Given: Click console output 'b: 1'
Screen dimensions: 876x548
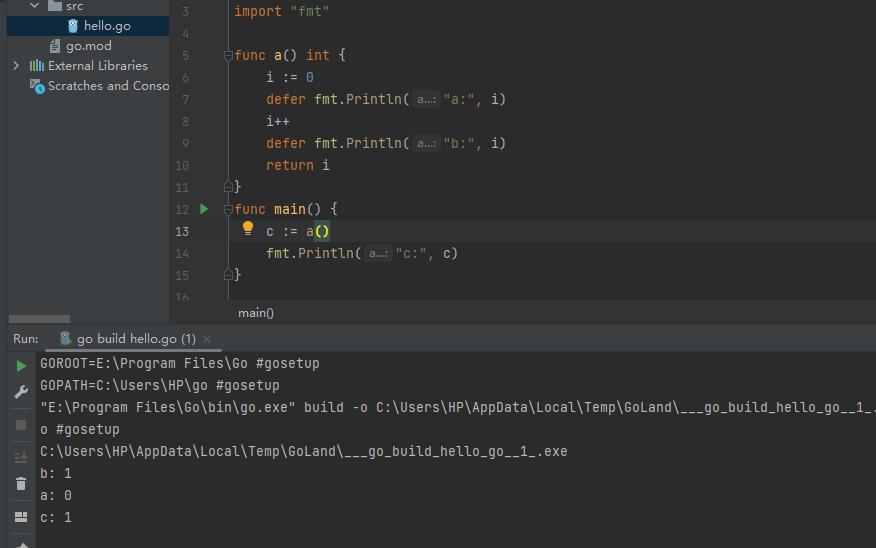Looking at the screenshot, I should (56, 474).
